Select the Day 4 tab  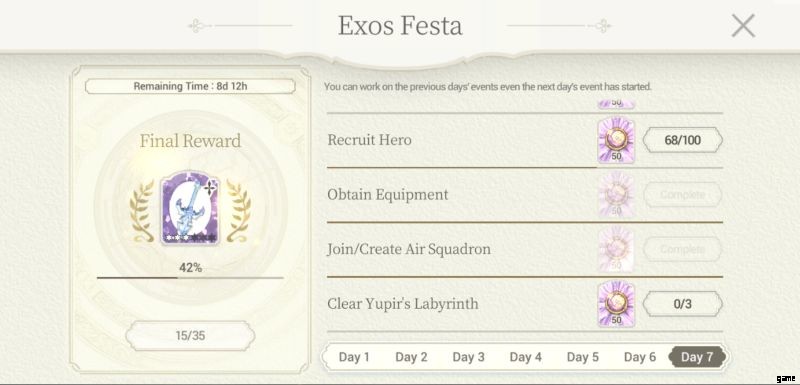526,357
